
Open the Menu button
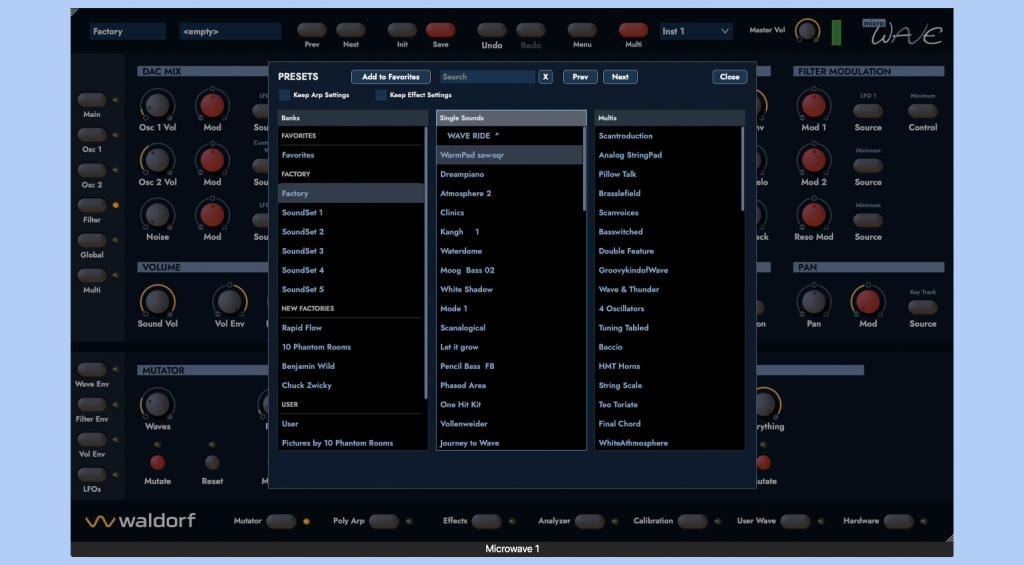coord(581,29)
